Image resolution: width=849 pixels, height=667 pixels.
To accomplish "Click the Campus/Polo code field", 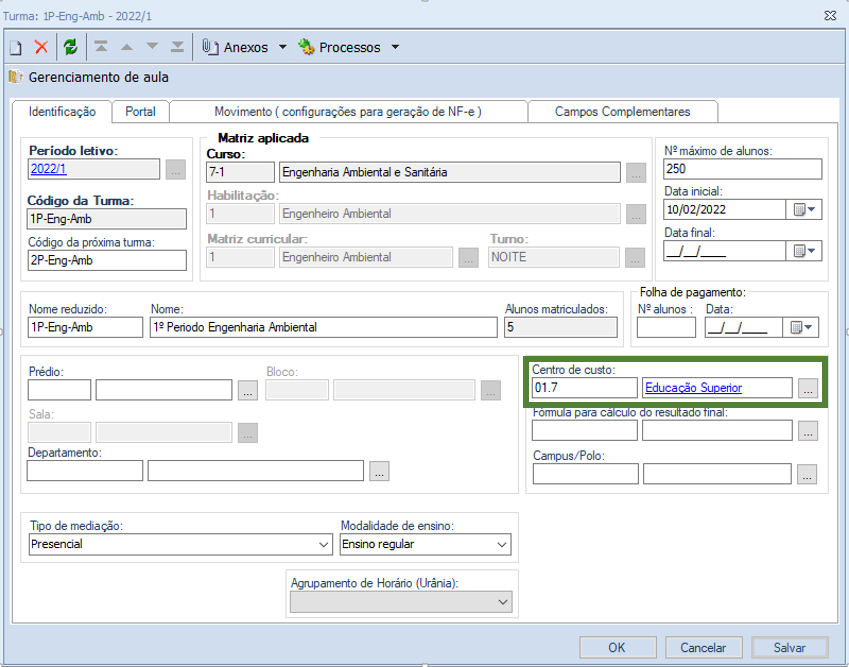I will tap(585, 474).
